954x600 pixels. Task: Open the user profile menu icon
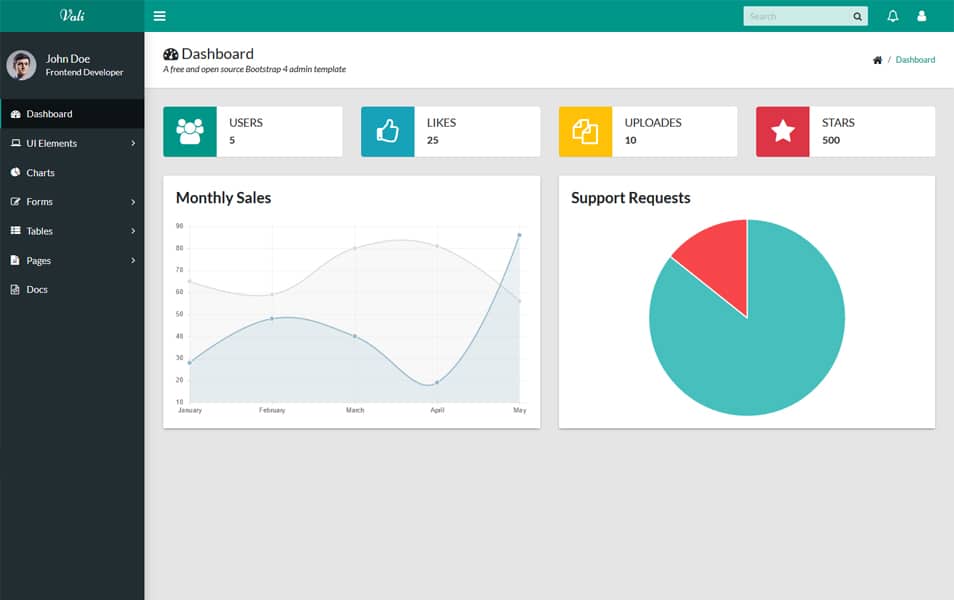(x=922, y=16)
